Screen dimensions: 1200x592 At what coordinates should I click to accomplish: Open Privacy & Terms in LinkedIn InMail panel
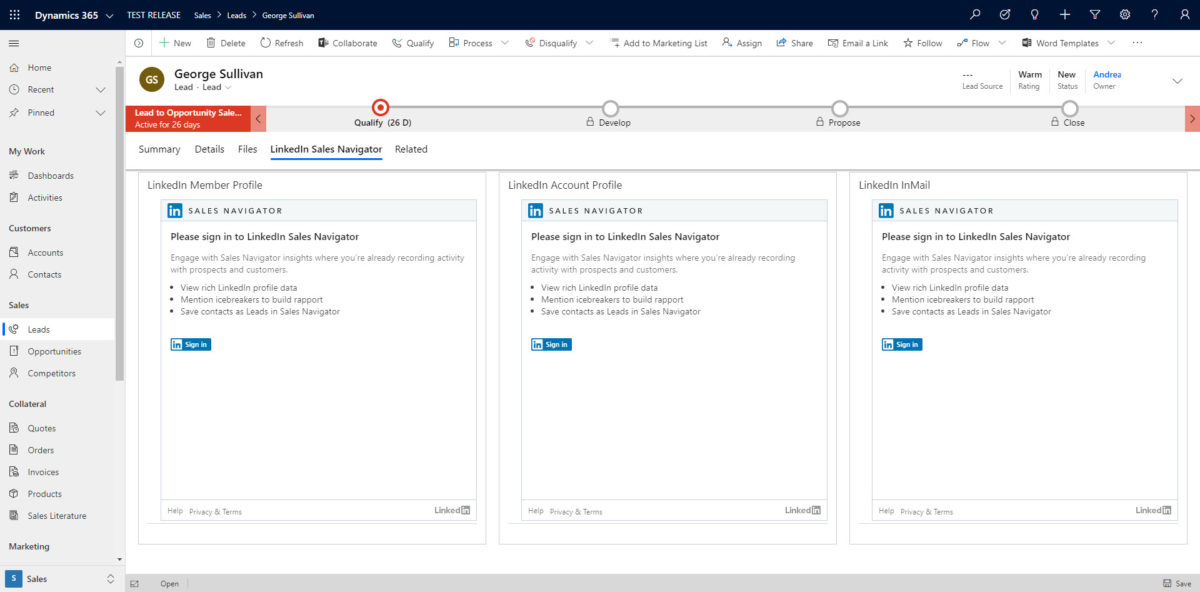pos(927,512)
